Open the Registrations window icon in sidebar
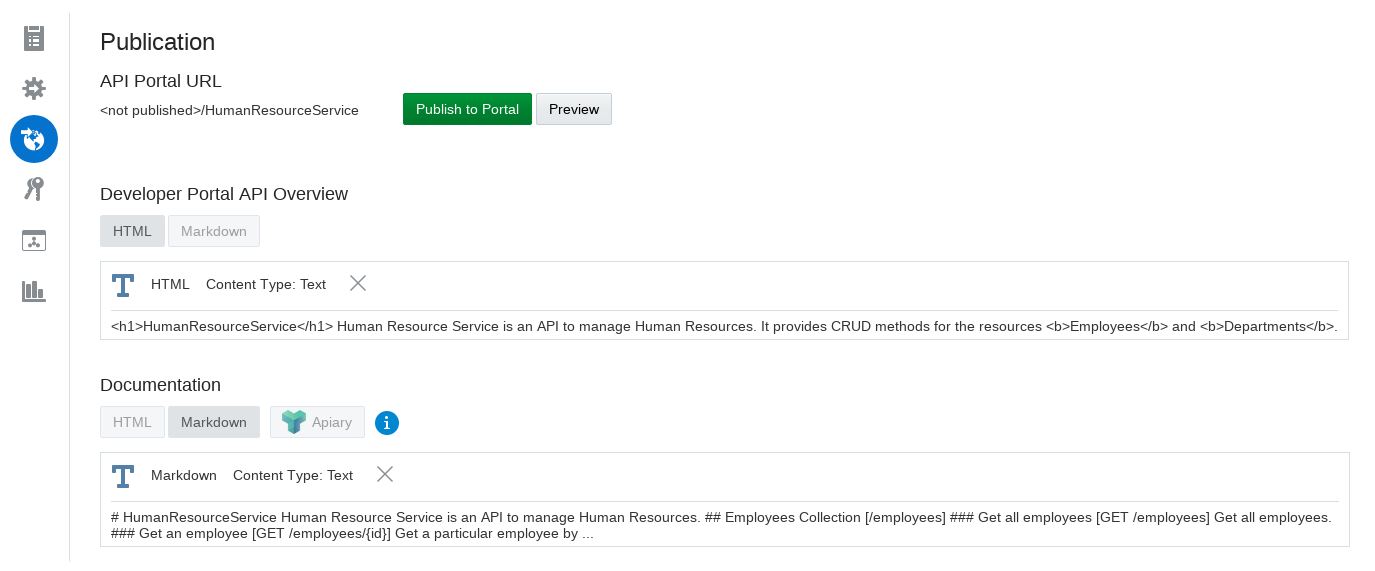 tap(34, 240)
